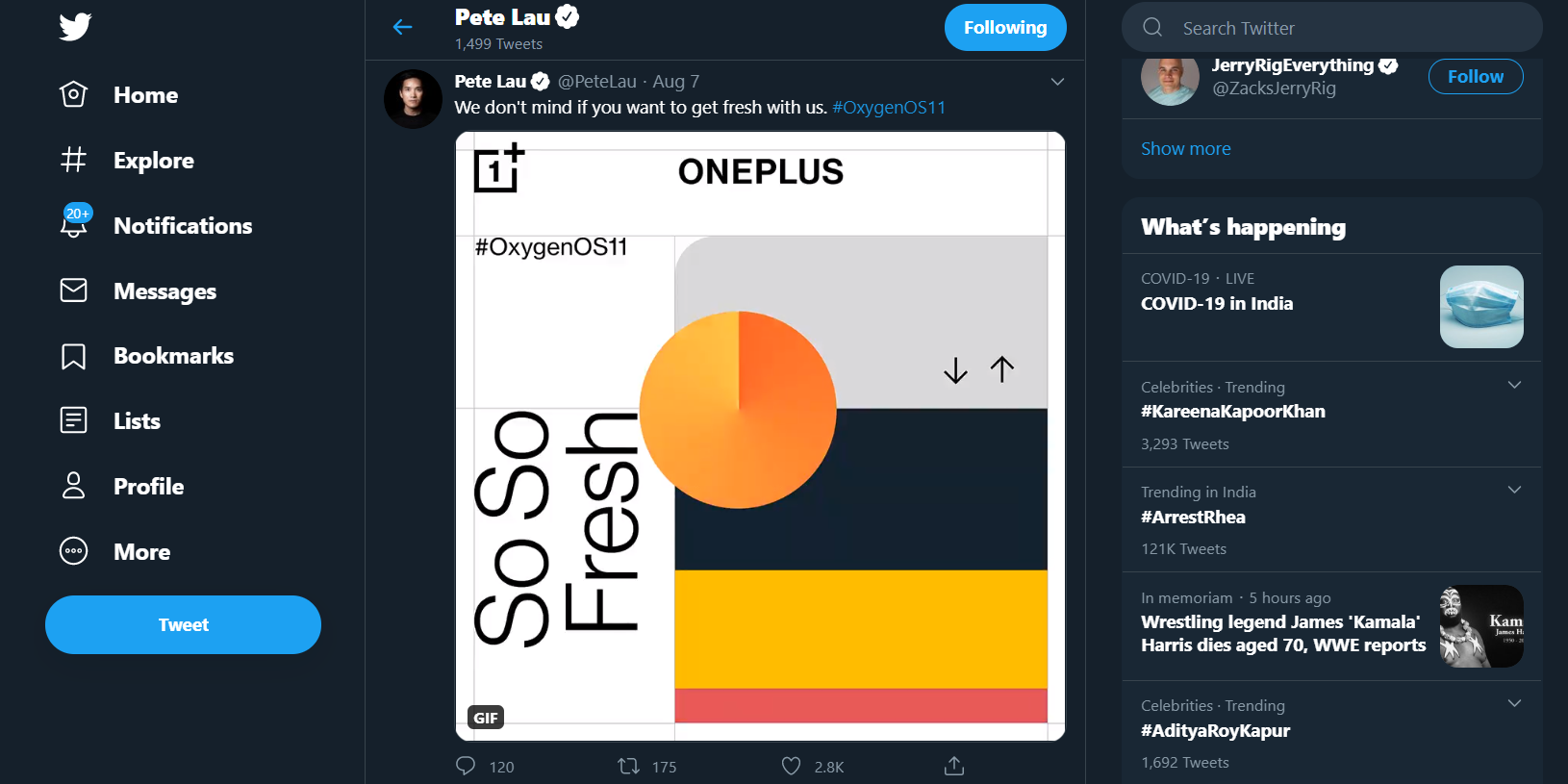The height and width of the screenshot is (784, 1568).
Task: Open Messages inbox
Action: click(x=164, y=291)
